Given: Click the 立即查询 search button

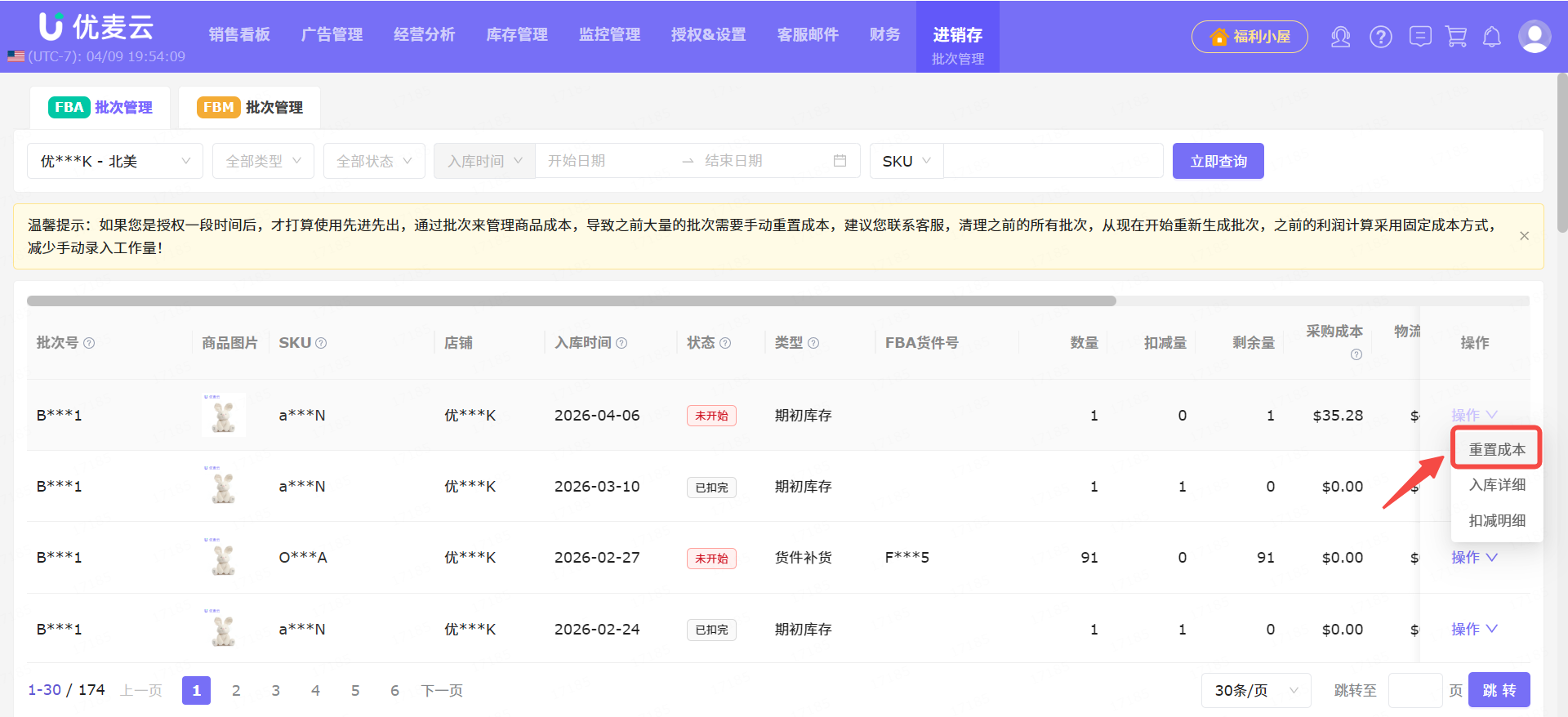Looking at the screenshot, I should pyautogui.click(x=1218, y=161).
